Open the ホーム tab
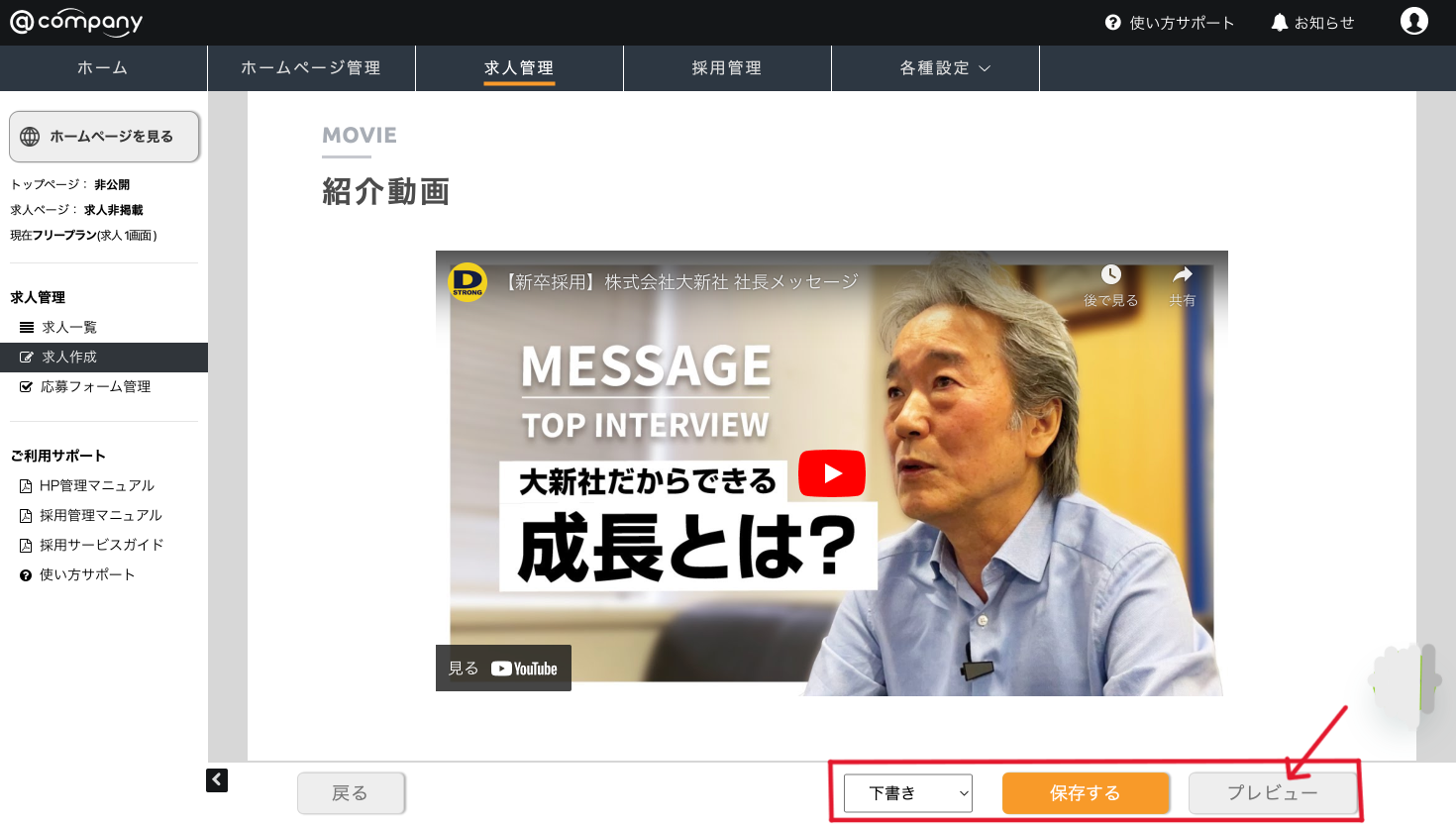The height and width of the screenshot is (824, 1456). [103, 68]
